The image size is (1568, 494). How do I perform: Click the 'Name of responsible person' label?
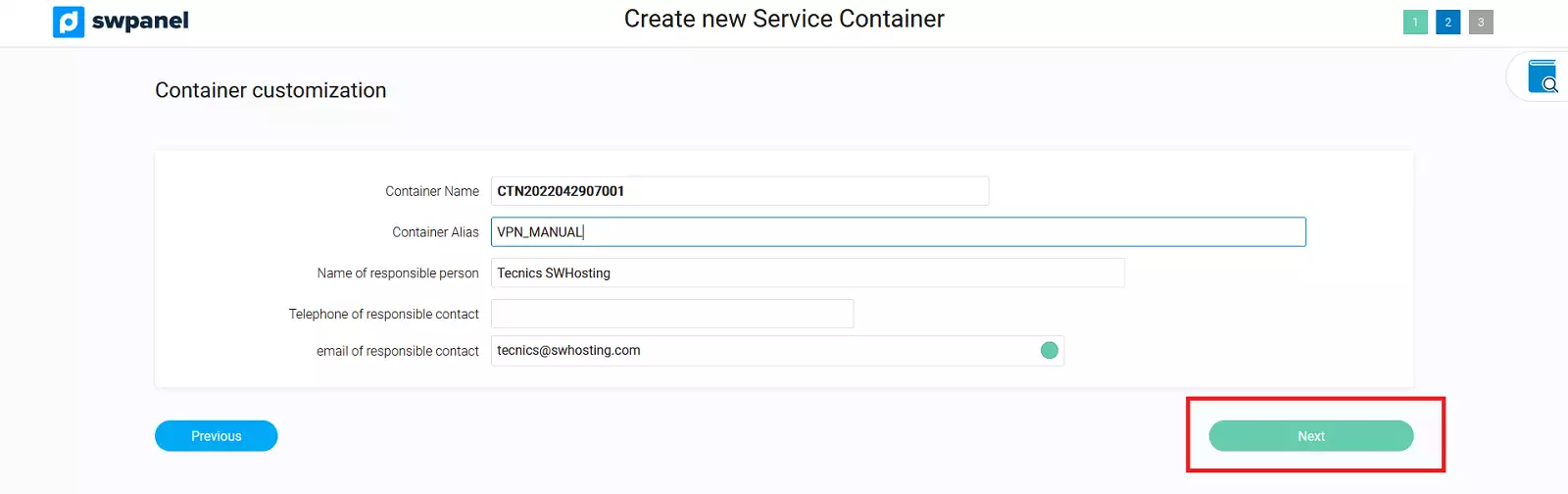pyautogui.click(x=398, y=273)
